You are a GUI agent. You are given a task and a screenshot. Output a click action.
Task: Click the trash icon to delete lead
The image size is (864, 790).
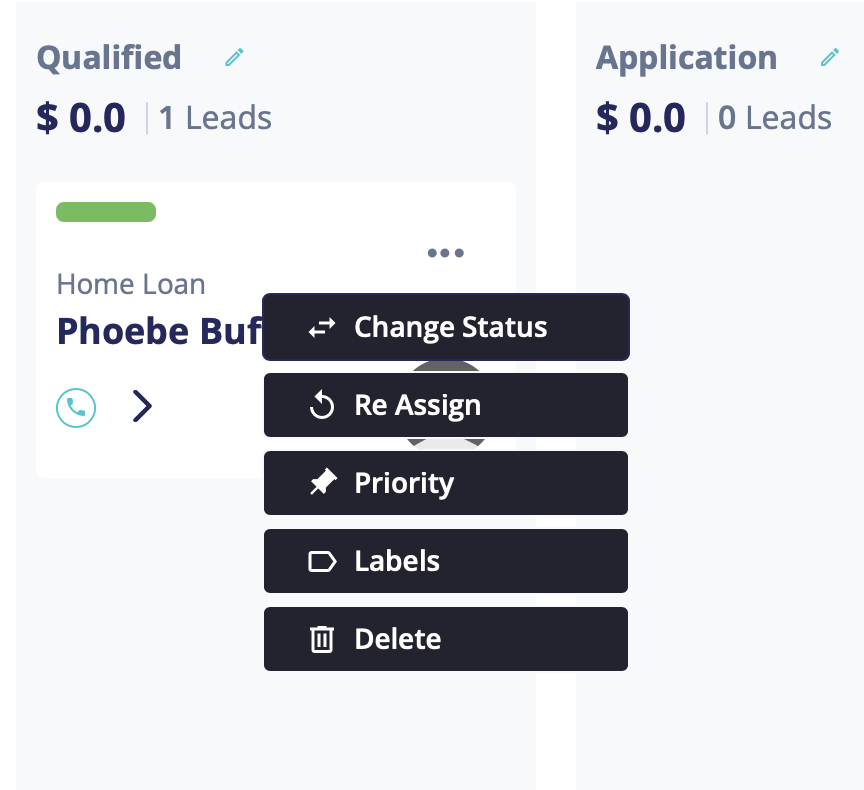click(322, 639)
